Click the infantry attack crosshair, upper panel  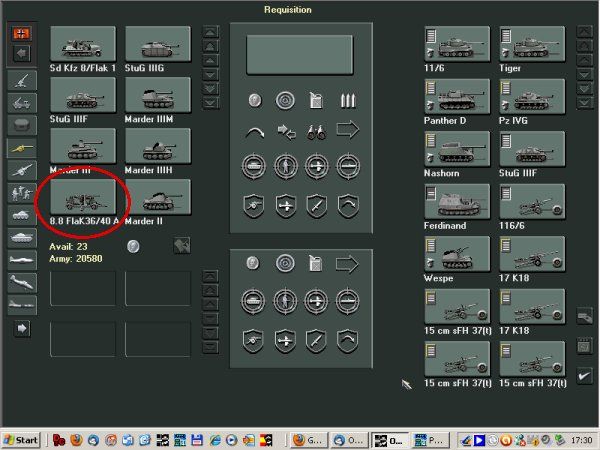(x=285, y=166)
